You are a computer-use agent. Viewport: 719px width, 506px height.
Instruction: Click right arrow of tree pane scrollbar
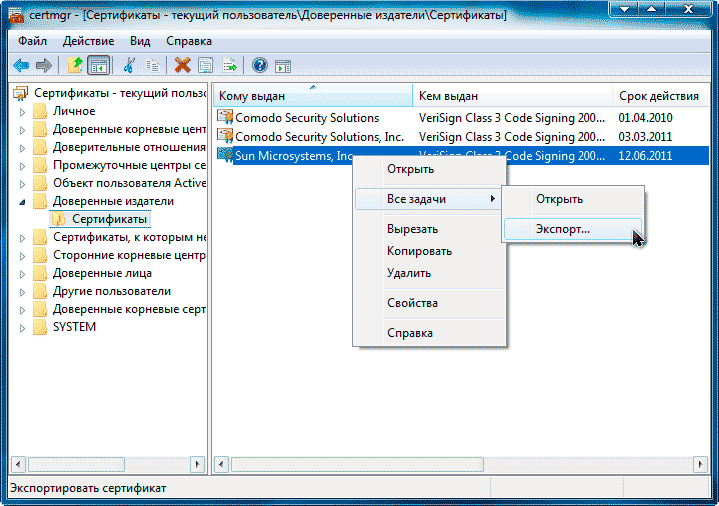198,464
